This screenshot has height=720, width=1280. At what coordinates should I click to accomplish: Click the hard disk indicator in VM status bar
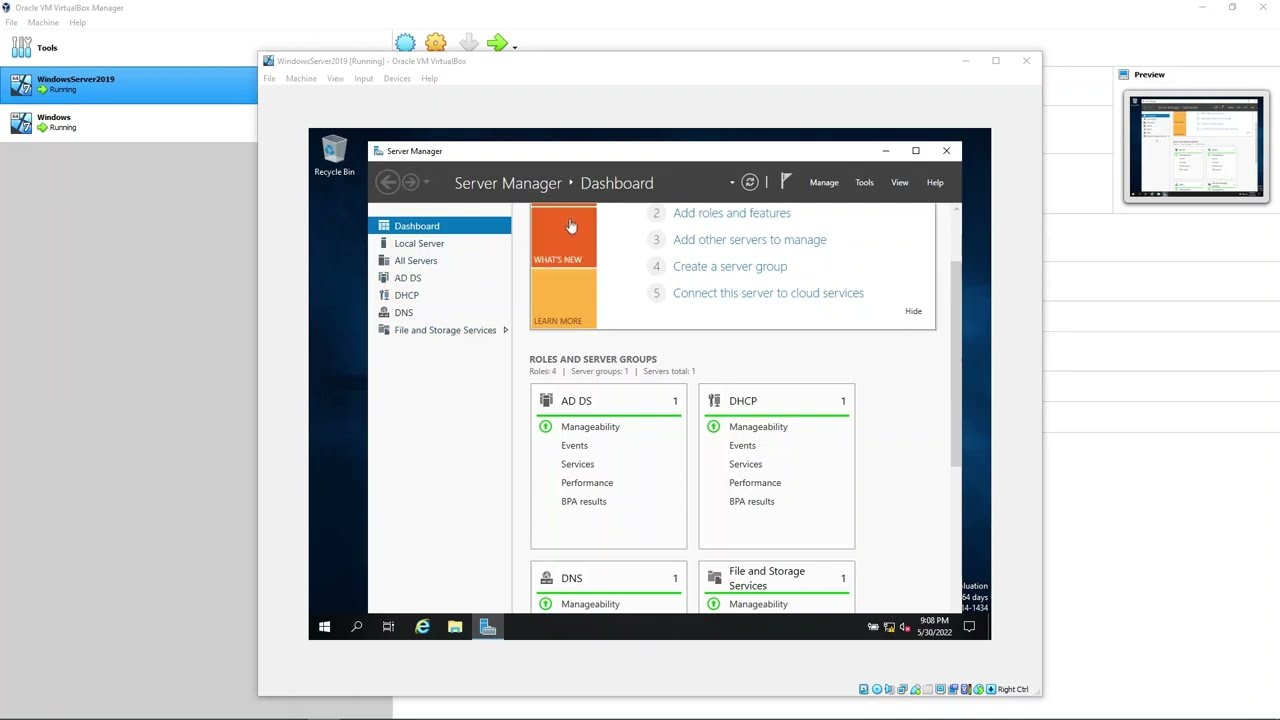[864, 689]
